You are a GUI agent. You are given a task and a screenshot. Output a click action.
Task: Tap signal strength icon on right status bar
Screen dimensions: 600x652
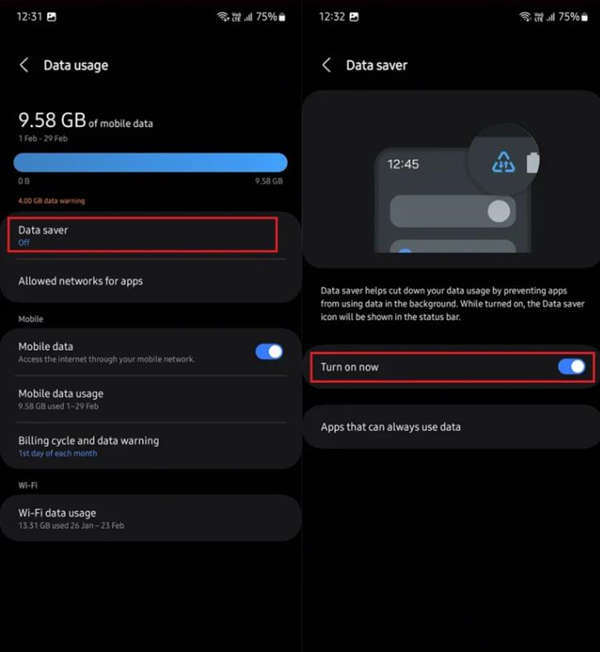pyautogui.click(x=551, y=17)
